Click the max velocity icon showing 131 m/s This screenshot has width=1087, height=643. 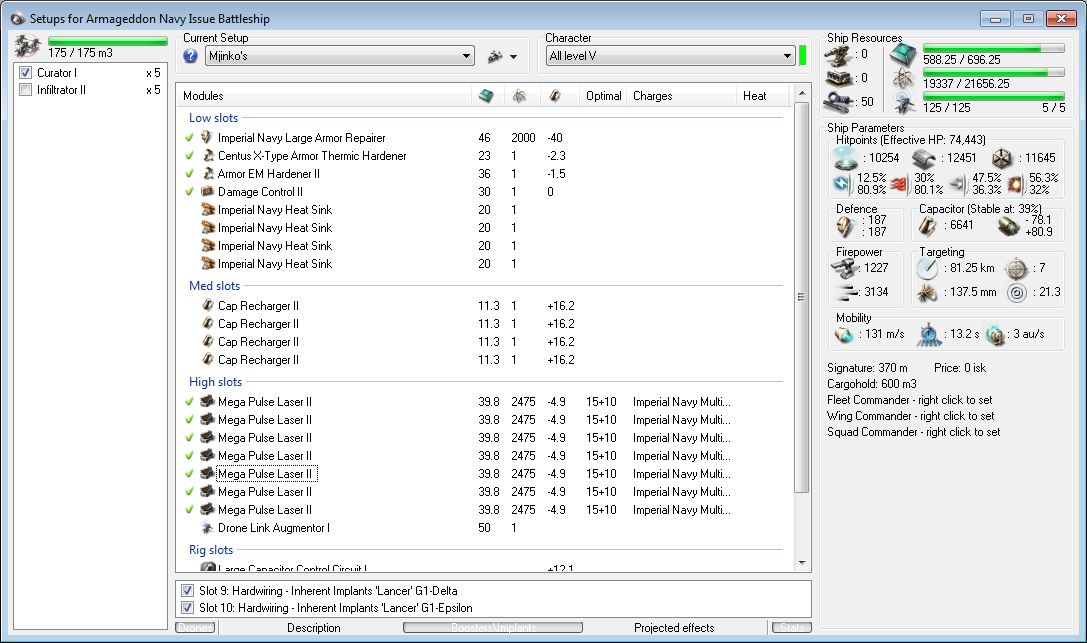(x=844, y=335)
